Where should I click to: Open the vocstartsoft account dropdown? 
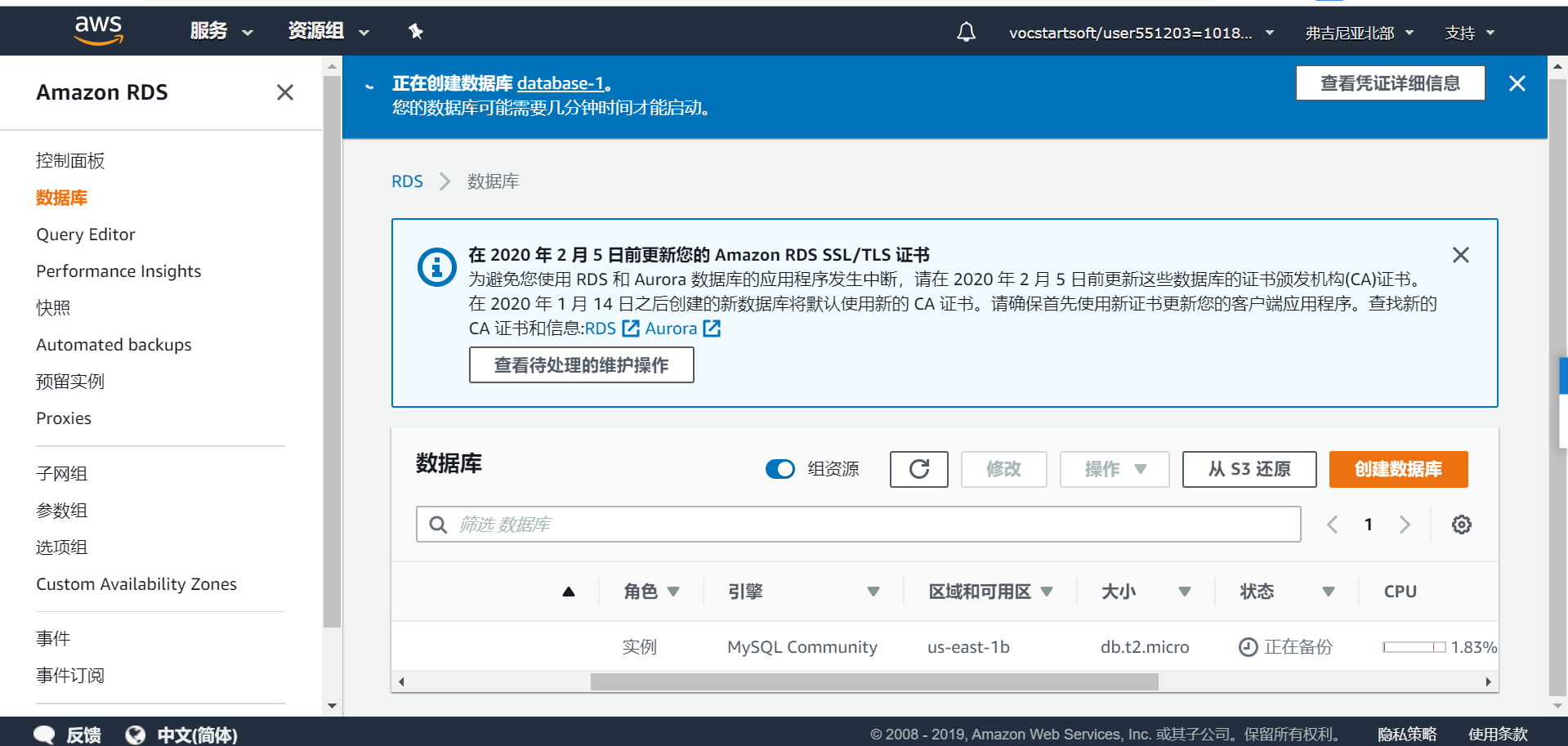pyautogui.click(x=1141, y=33)
